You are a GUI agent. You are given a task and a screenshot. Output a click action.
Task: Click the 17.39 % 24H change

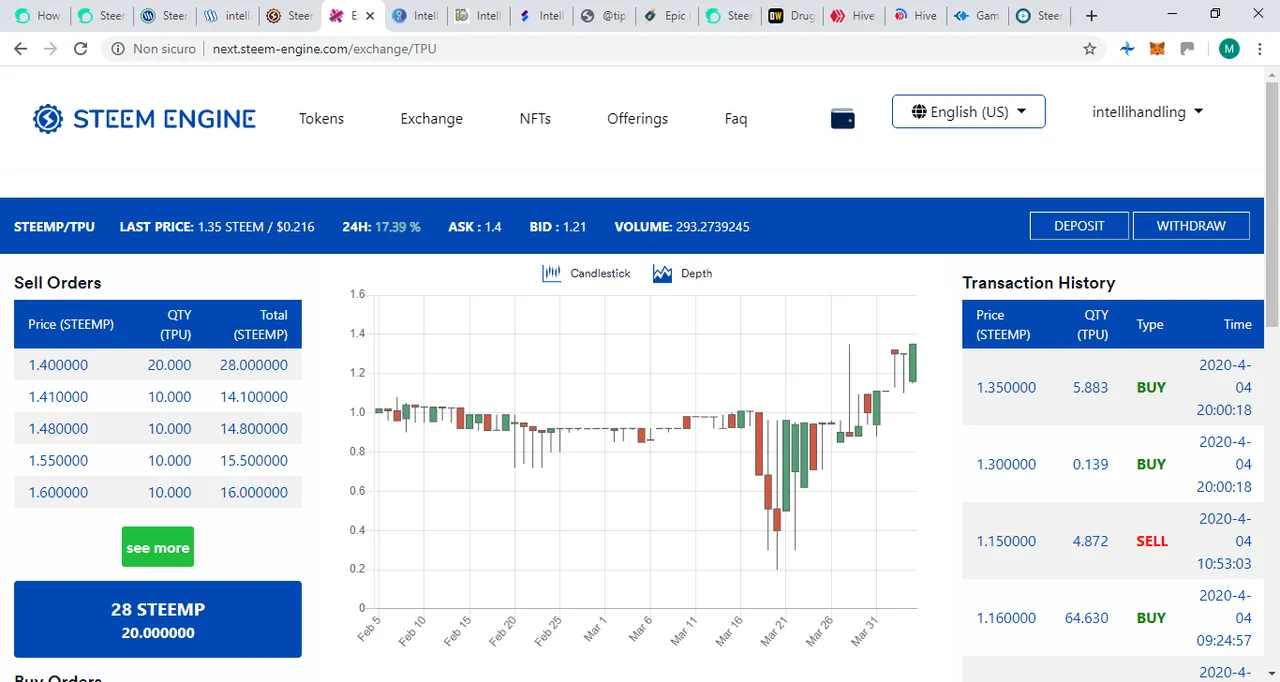[x=398, y=227]
